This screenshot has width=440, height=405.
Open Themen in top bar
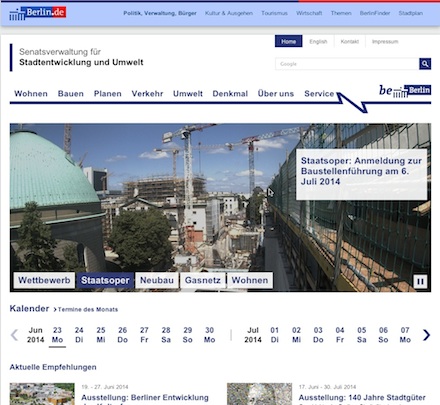tap(341, 13)
